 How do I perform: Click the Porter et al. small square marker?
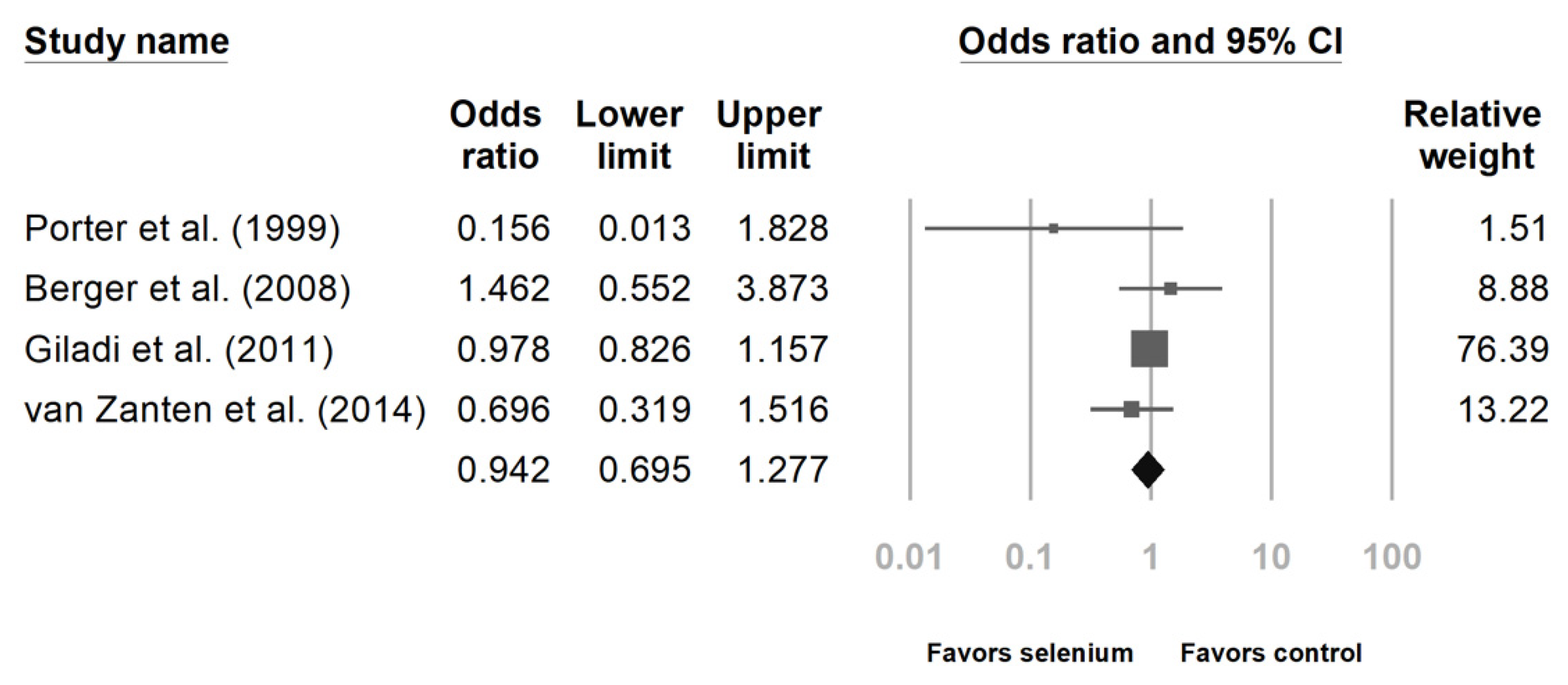(1054, 229)
